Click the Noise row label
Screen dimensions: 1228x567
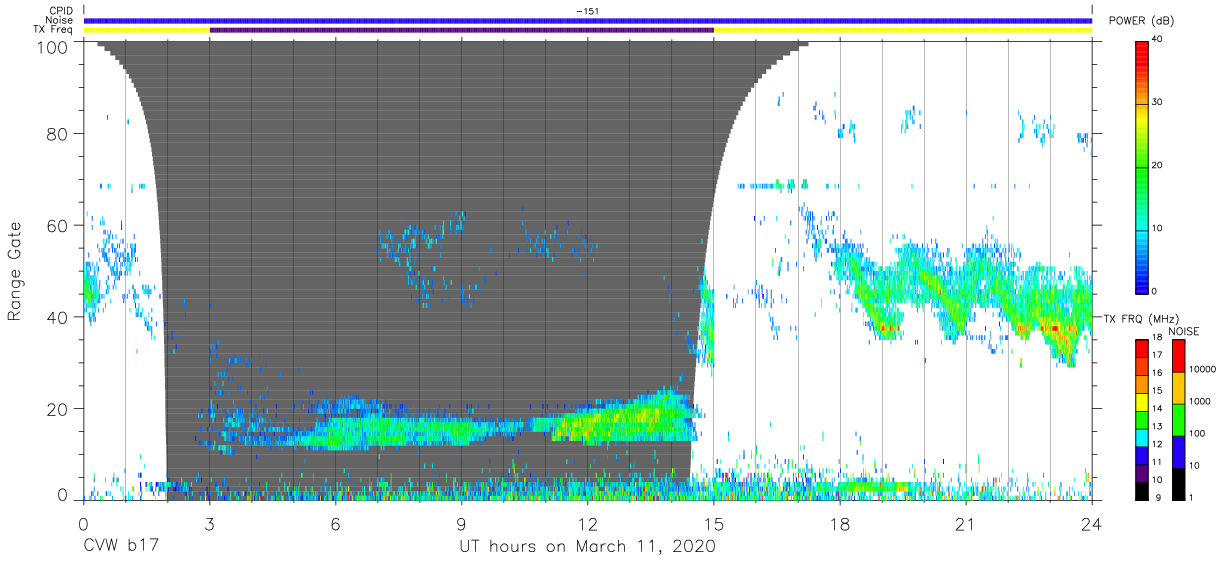tap(60, 20)
